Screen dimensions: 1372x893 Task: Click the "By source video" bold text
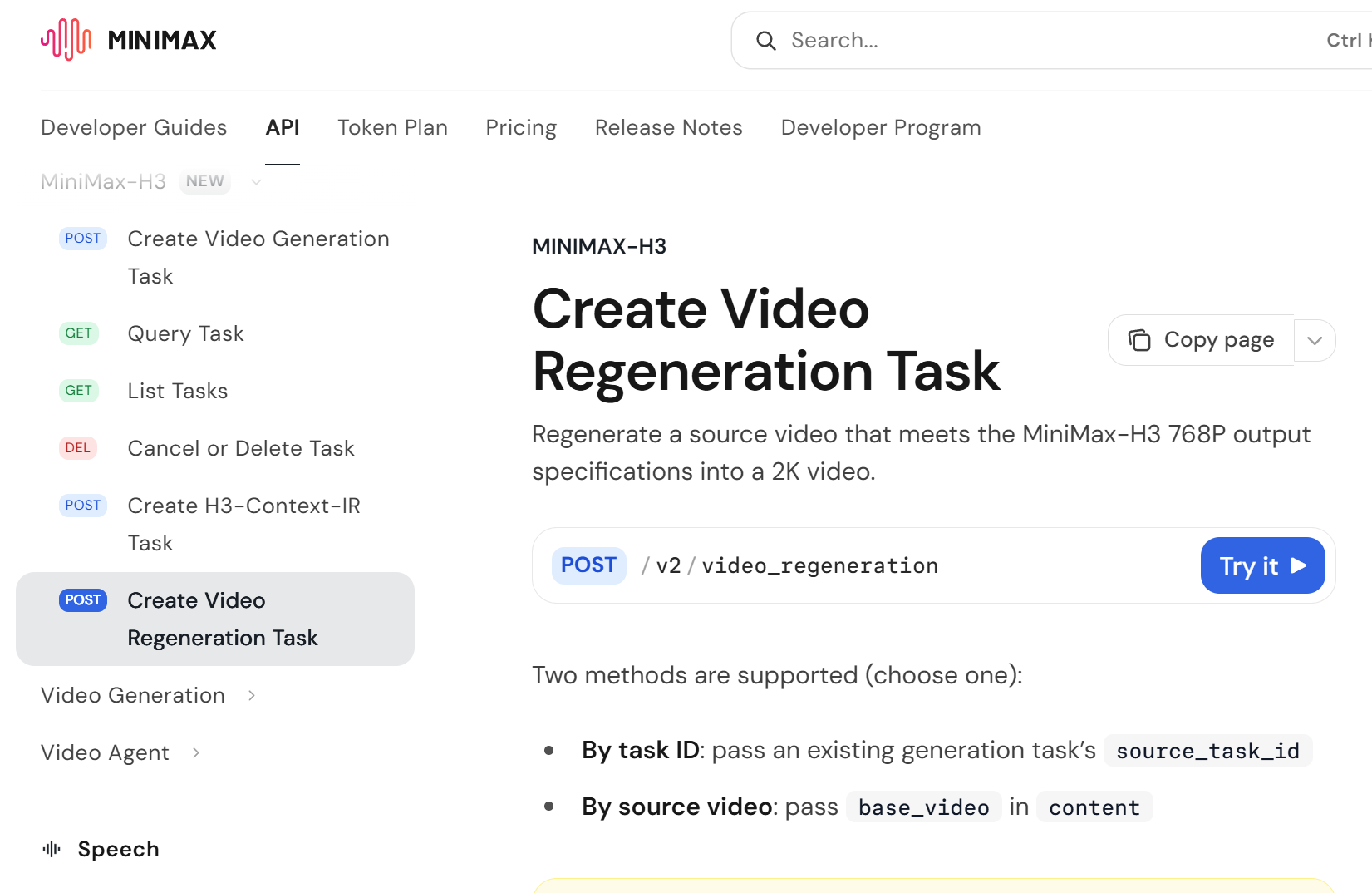coord(677,807)
